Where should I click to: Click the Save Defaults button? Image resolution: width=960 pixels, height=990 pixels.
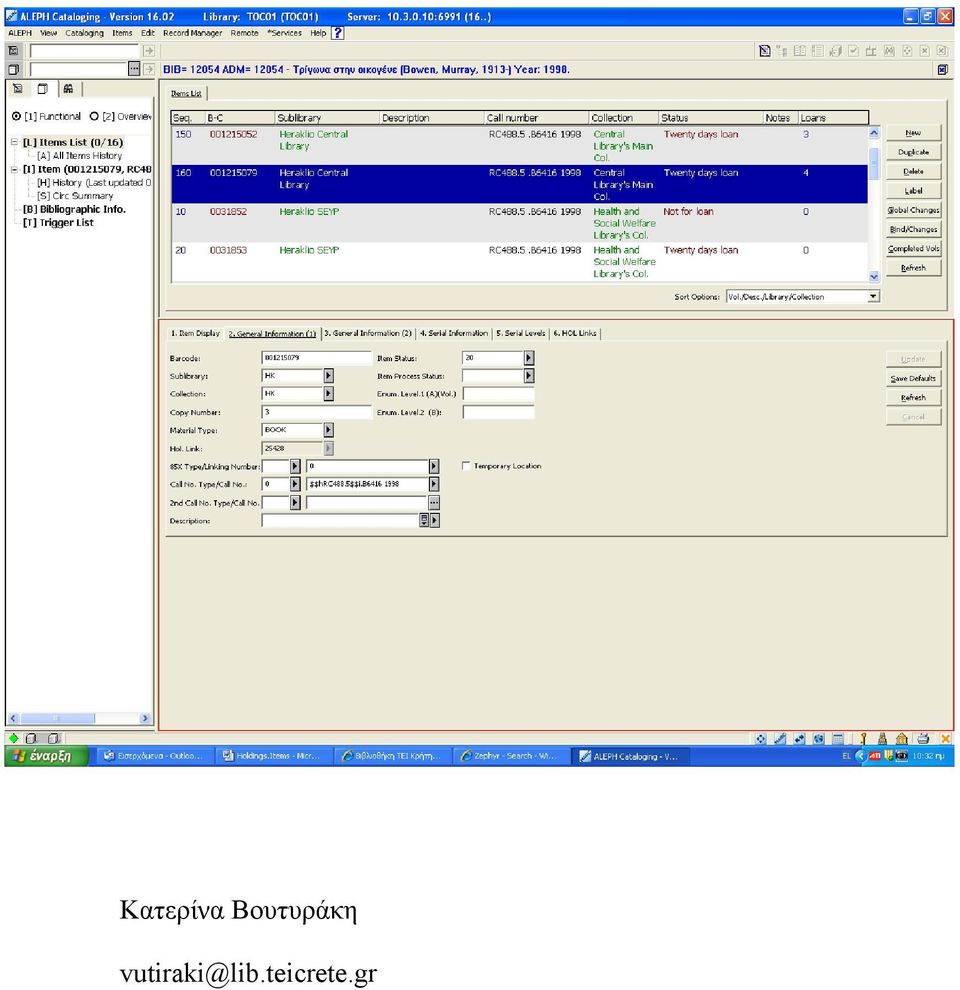913,378
